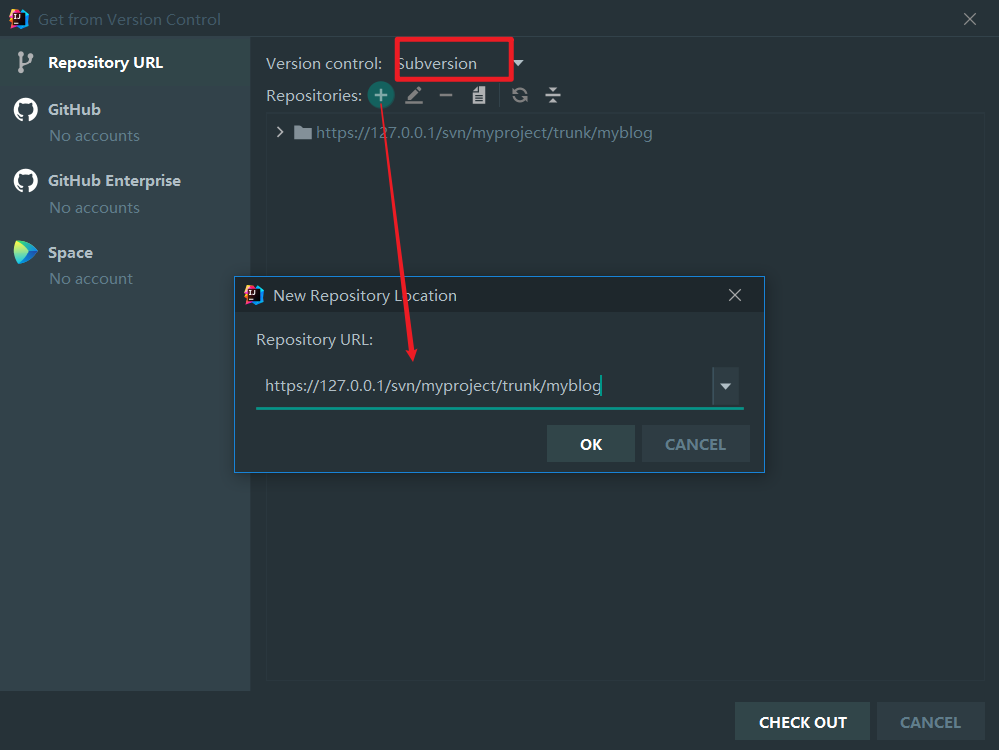Close the Get from Version Control window
Screen dimensions: 999x750
(x=970, y=19)
